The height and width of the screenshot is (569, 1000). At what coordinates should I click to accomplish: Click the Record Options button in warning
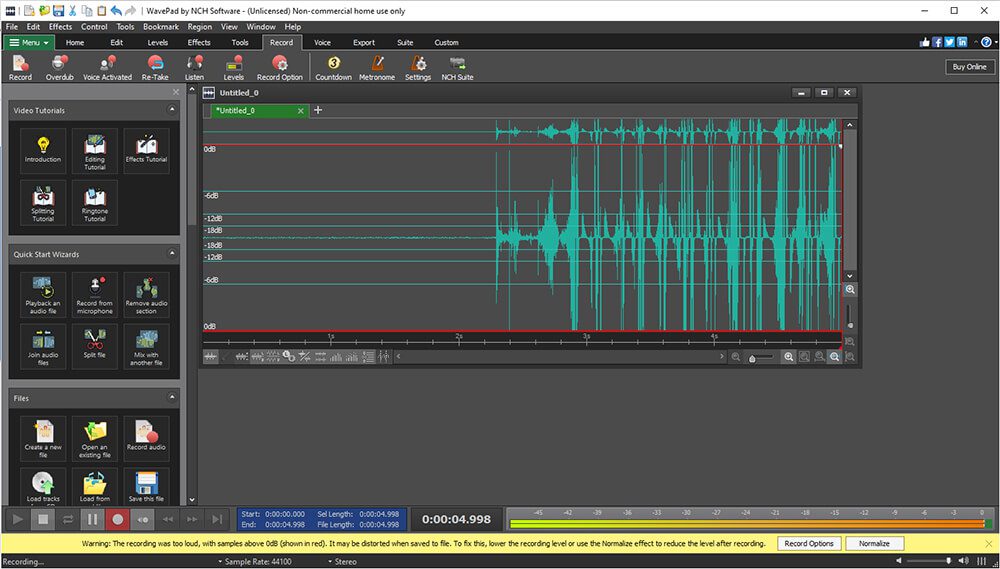[x=809, y=543]
